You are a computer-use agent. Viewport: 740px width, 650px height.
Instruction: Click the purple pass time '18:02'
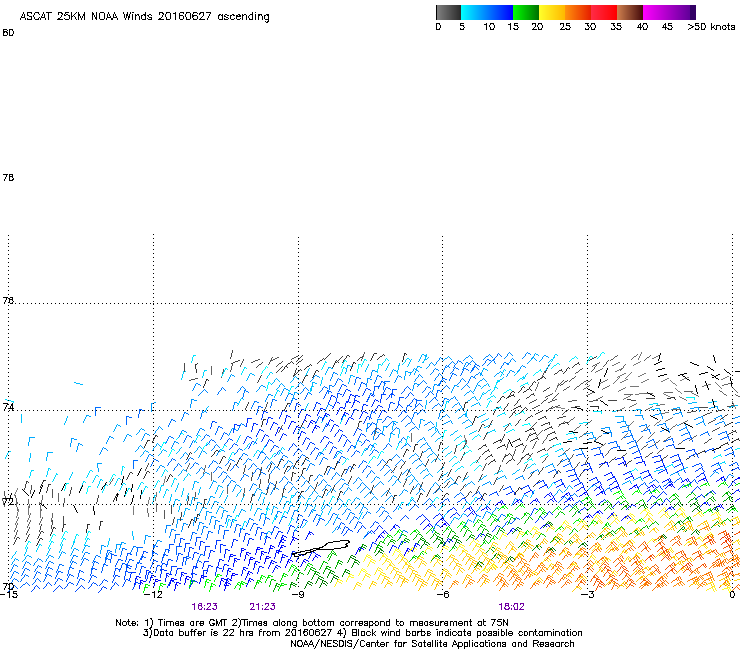[x=511, y=607]
